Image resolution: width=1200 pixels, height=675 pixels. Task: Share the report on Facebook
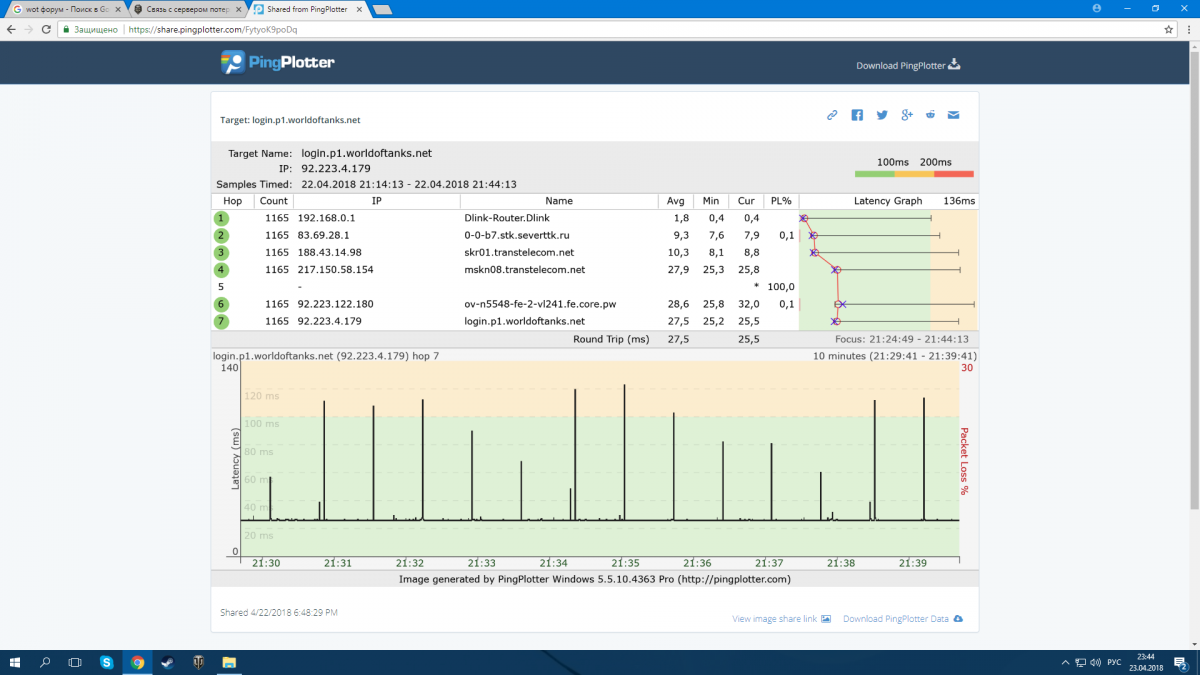(x=857, y=115)
